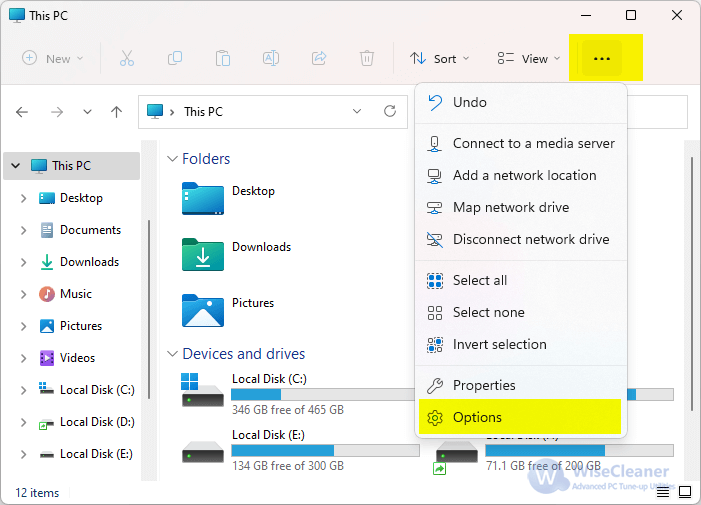Click the 134 GB free of 300 GB text
This screenshot has width=701, height=505.
pos(288,466)
